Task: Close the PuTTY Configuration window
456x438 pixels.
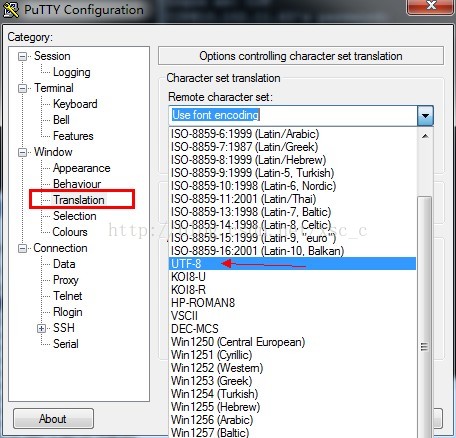Action: [x=431, y=6]
